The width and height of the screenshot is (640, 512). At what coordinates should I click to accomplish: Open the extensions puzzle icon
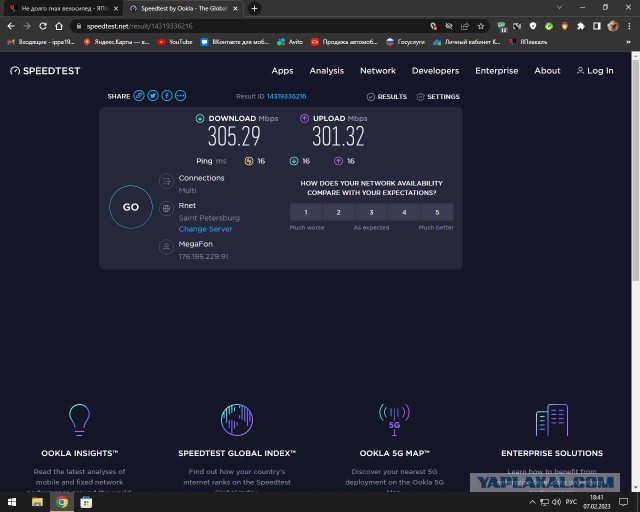tap(580, 26)
